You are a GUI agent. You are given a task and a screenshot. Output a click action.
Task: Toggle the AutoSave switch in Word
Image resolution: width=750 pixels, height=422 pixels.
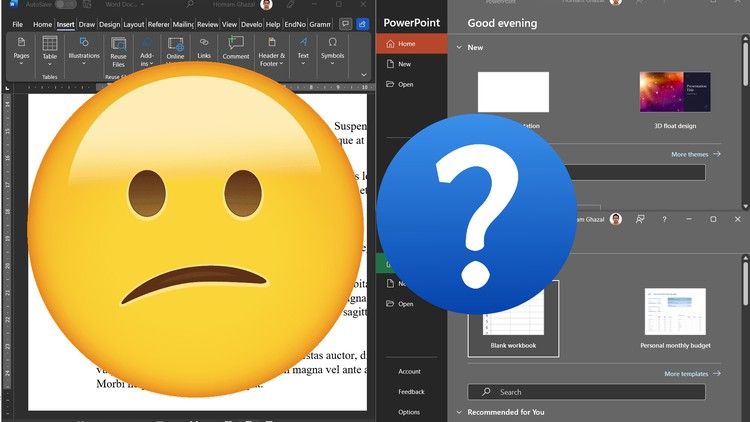65,4
